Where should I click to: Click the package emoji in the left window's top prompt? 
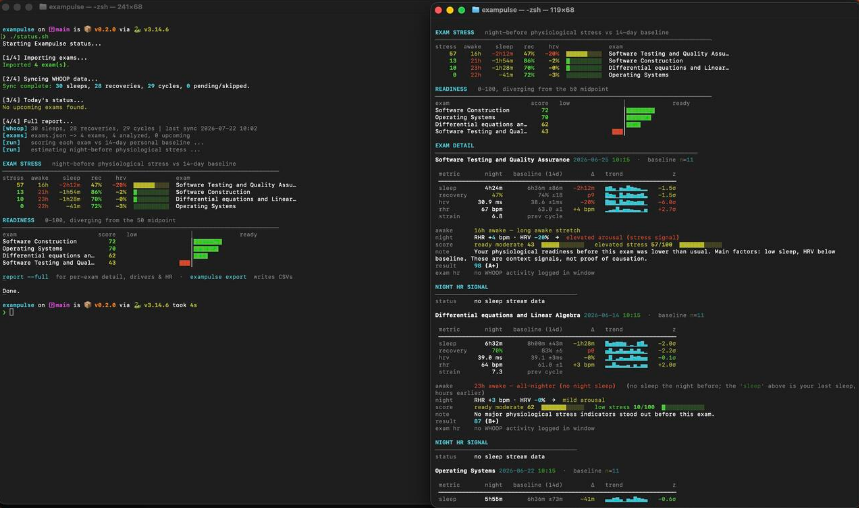[88, 30]
